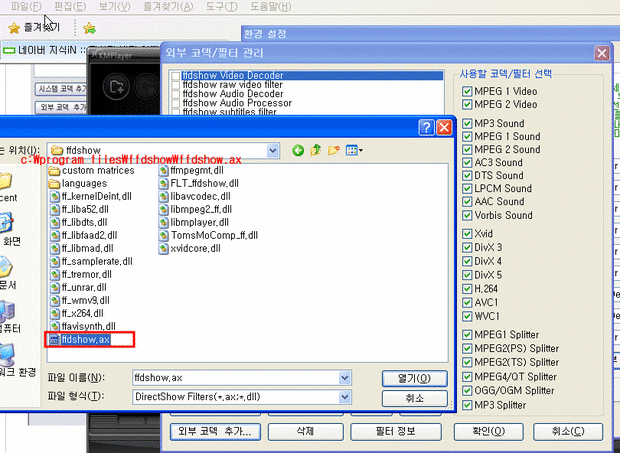
Task: Open the 파일(F) menu
Action: pos(26,6)
